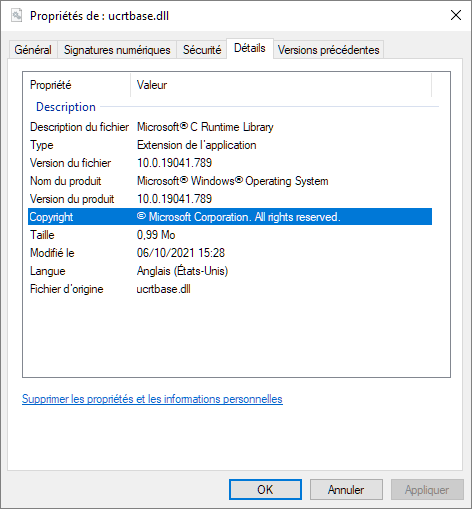This screenshot has height=509, width=472.
Task: Select the Fichier d'origine row label
Action: 67,289
